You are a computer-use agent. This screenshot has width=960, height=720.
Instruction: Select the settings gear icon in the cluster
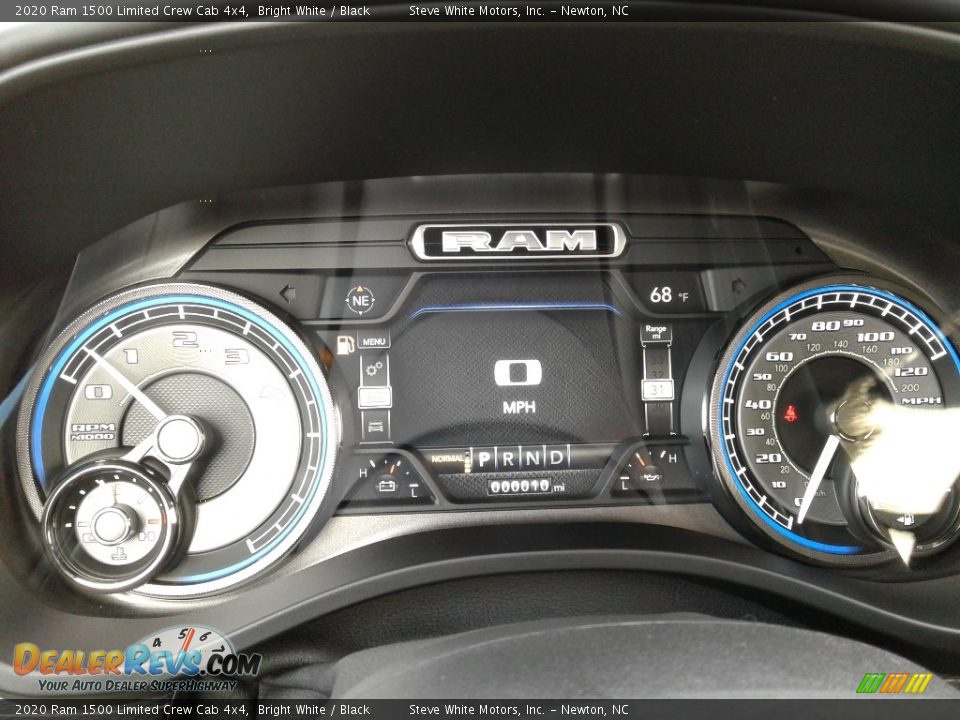click(x=372, y=369)
